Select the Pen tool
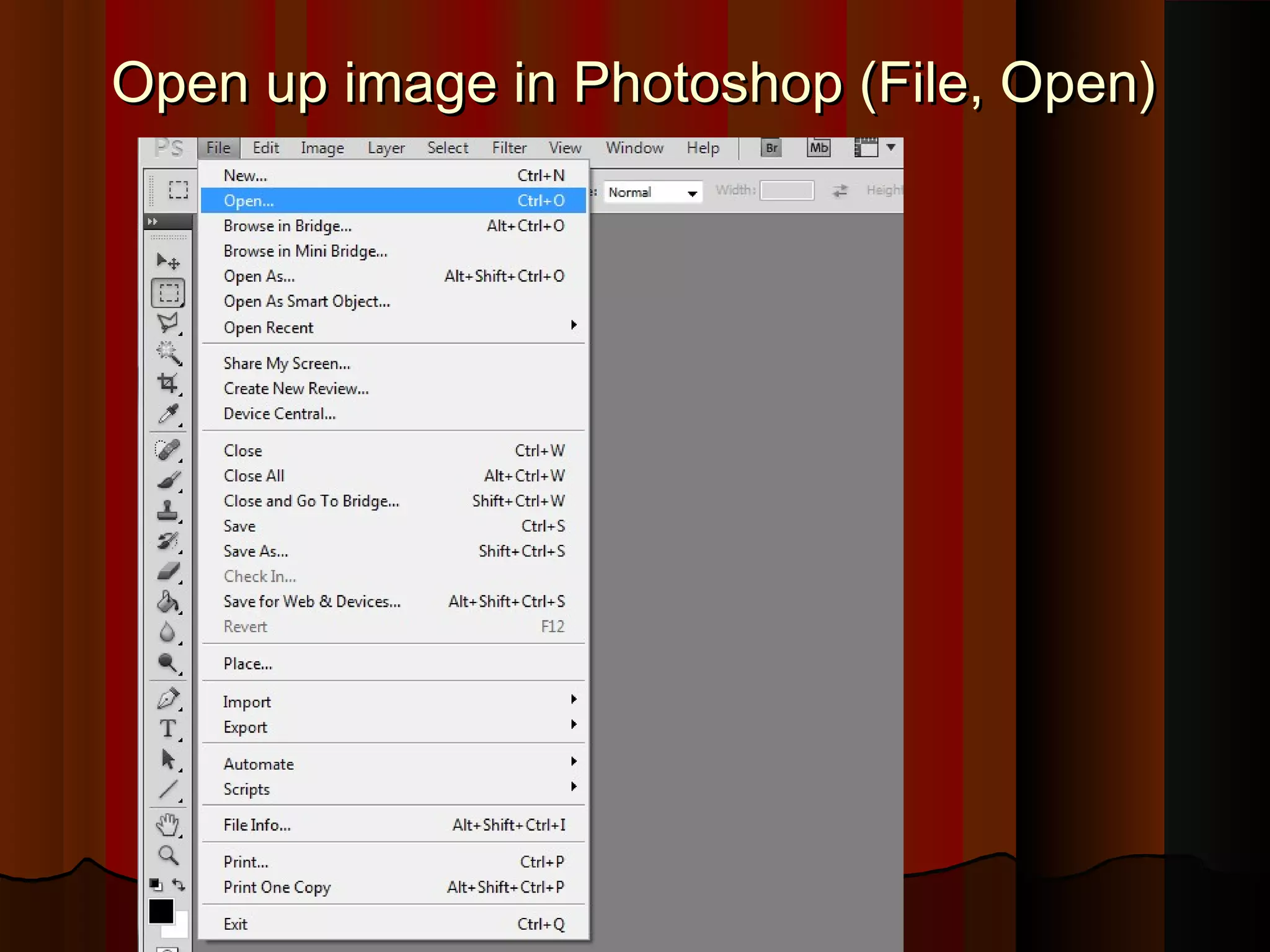Viewport: 1270px width, 952px height. click(x=168, y=699)
